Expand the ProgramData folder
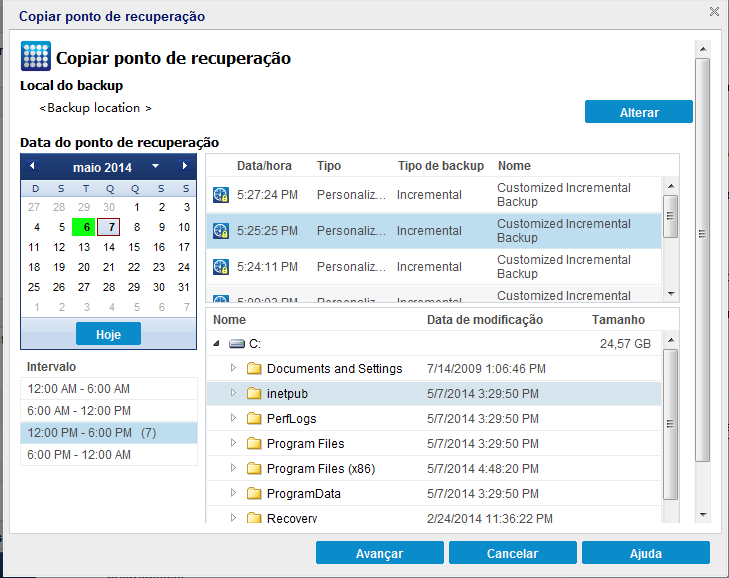 click(x=233, y=493)
